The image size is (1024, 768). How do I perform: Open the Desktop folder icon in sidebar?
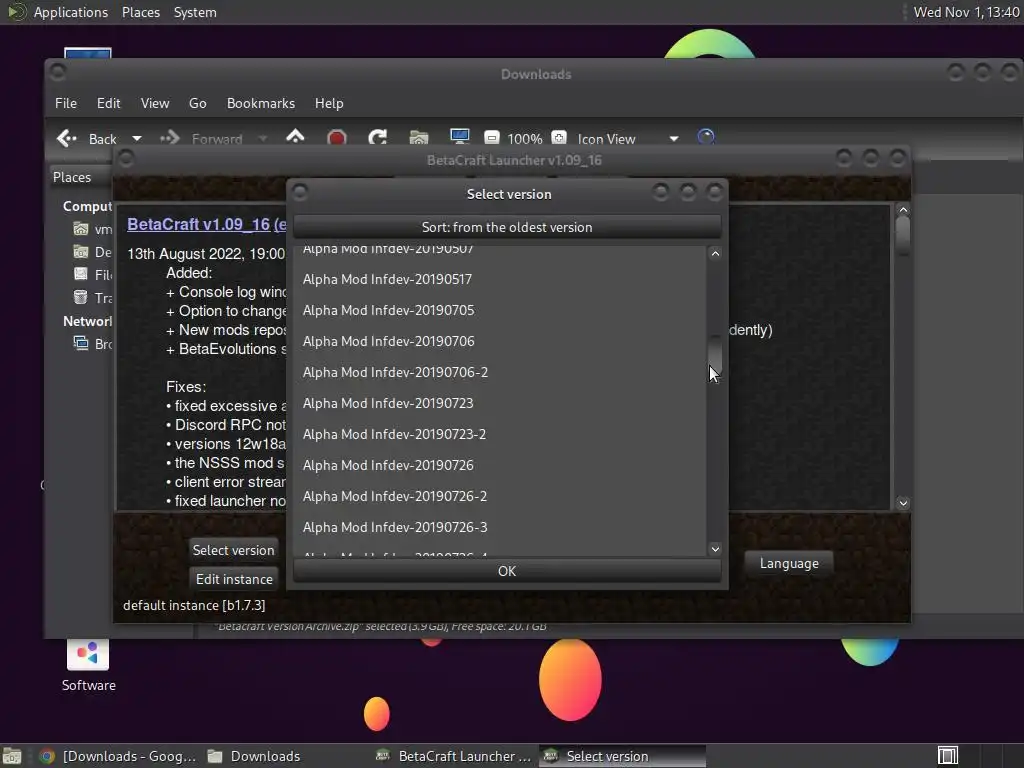pos(80,252)
